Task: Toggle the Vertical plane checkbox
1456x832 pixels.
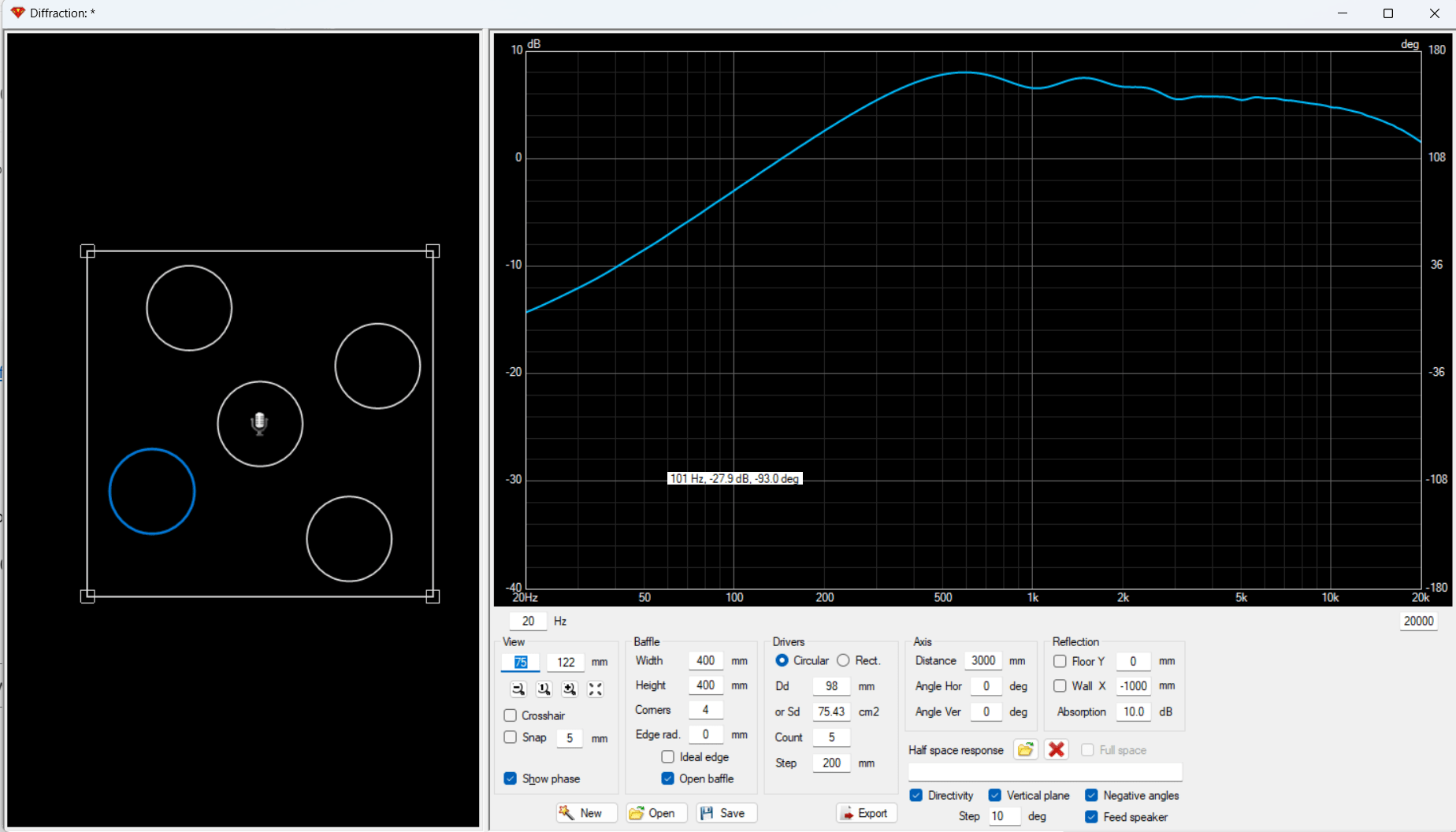Action: click(995, 795)
